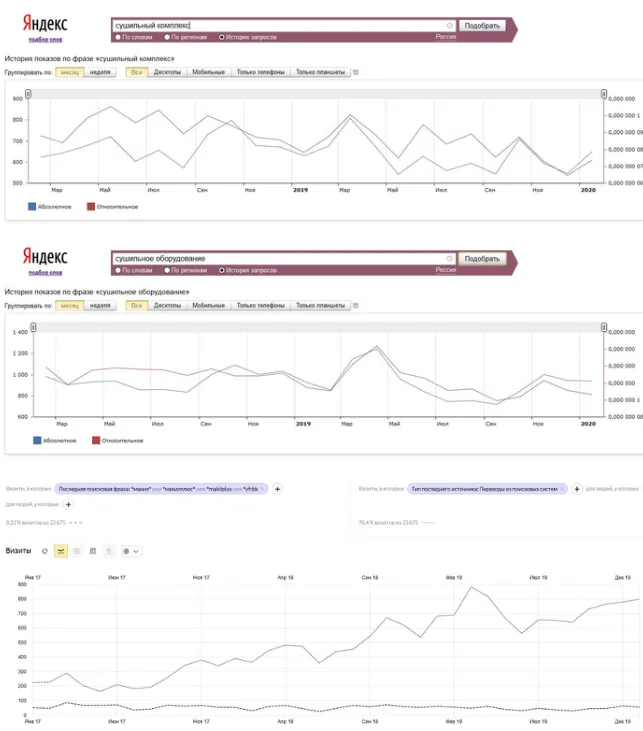Add condition next to 'Тип последнего источника' filter
Viewport: 643px width, 731px height.
pyautogui.click(x=577, y=489)
